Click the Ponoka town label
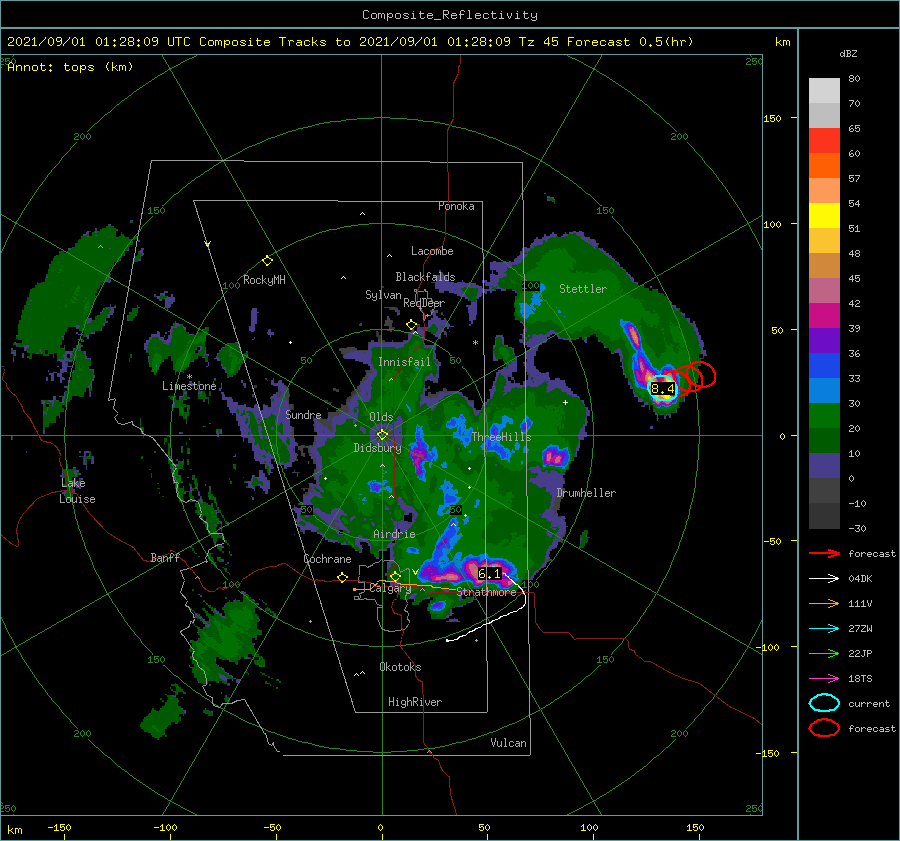 [x=456, y=206]
